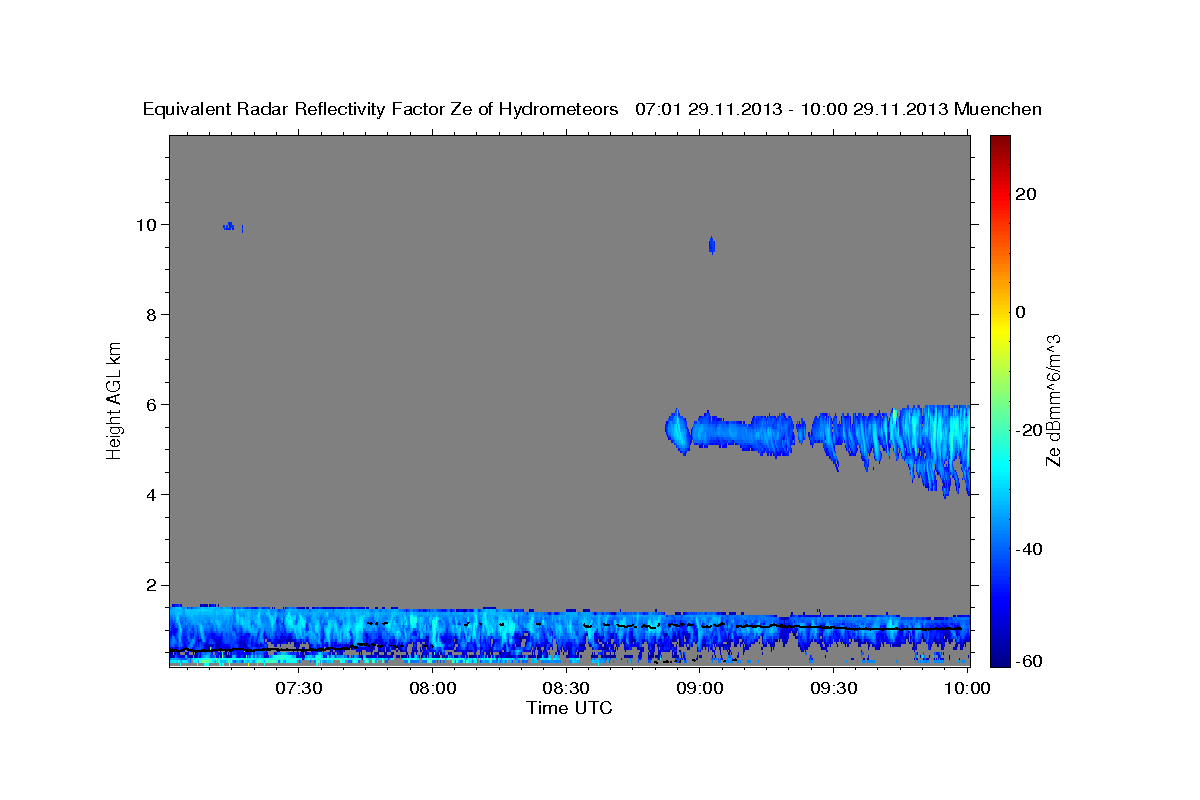The height and width of the screenshot is (800, 1200).
Task: Click the colorbar label -60
Action: point(1030,661)
